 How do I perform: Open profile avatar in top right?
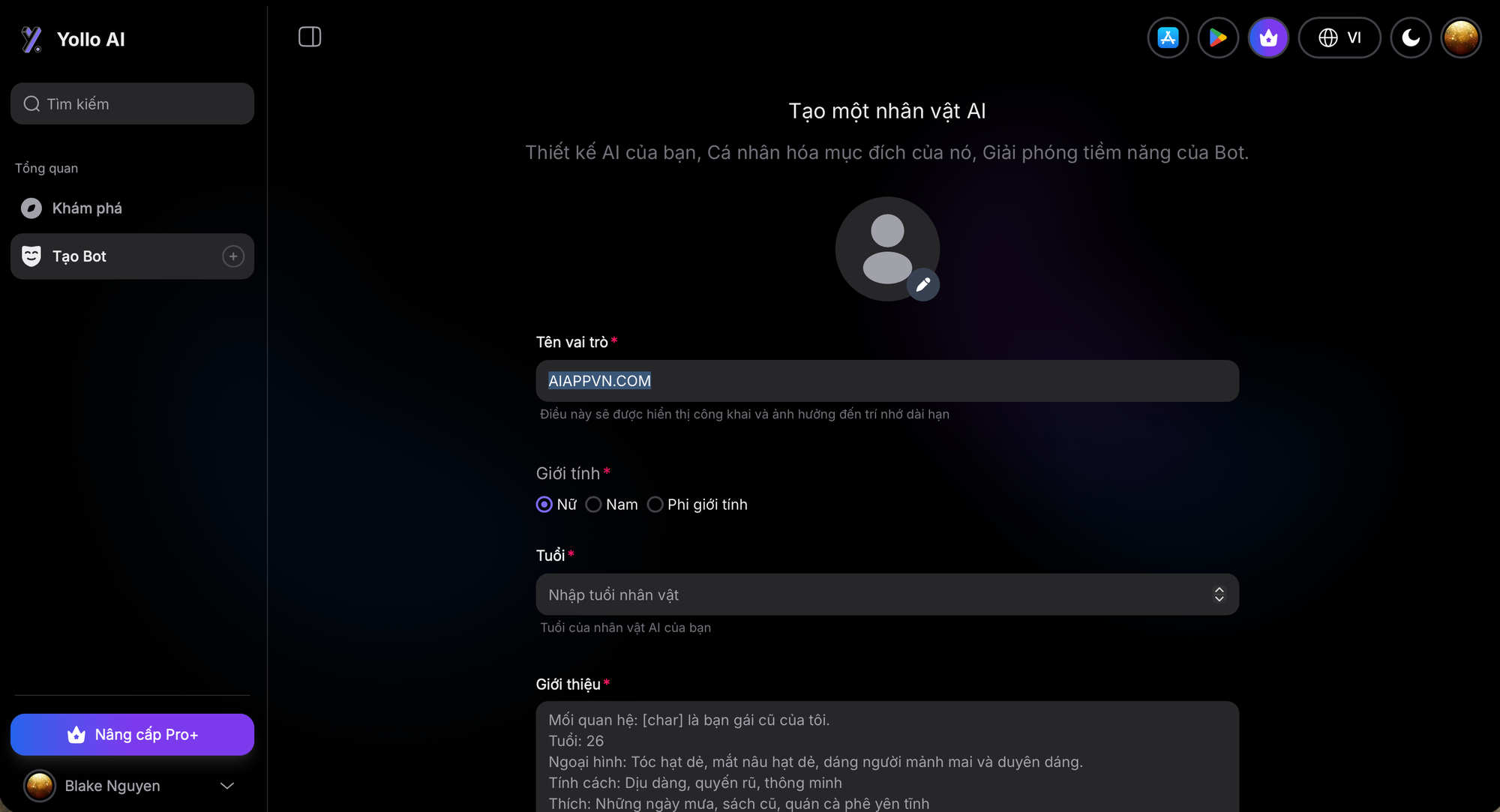click(x=1461, y=37)
